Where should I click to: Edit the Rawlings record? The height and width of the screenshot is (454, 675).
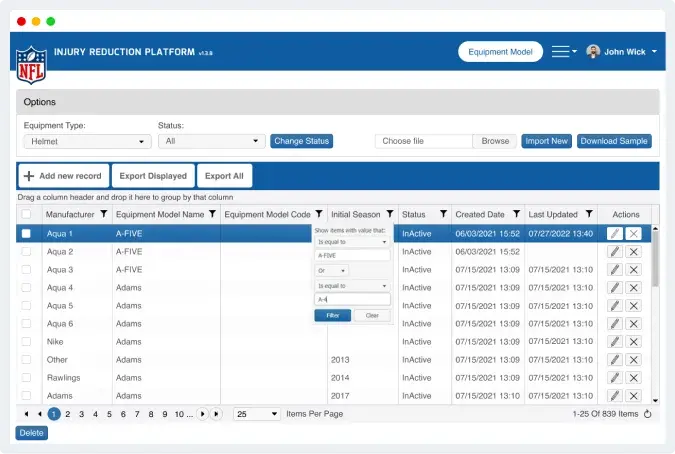click(615, 378)
